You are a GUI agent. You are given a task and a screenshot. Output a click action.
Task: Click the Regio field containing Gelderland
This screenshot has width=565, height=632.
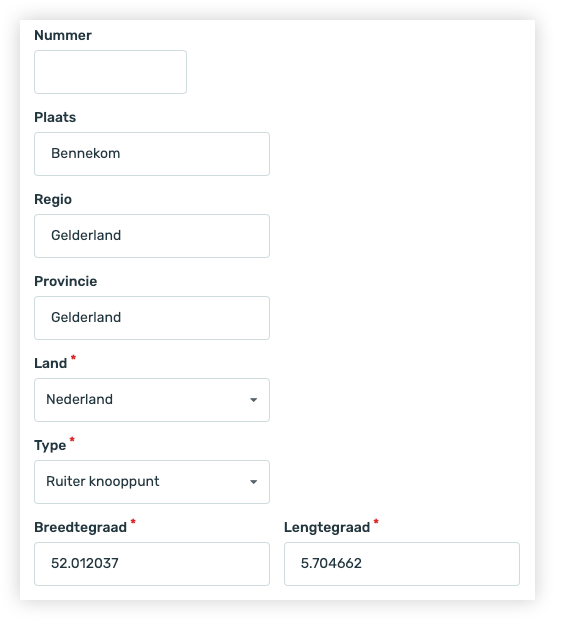[152, 236]
